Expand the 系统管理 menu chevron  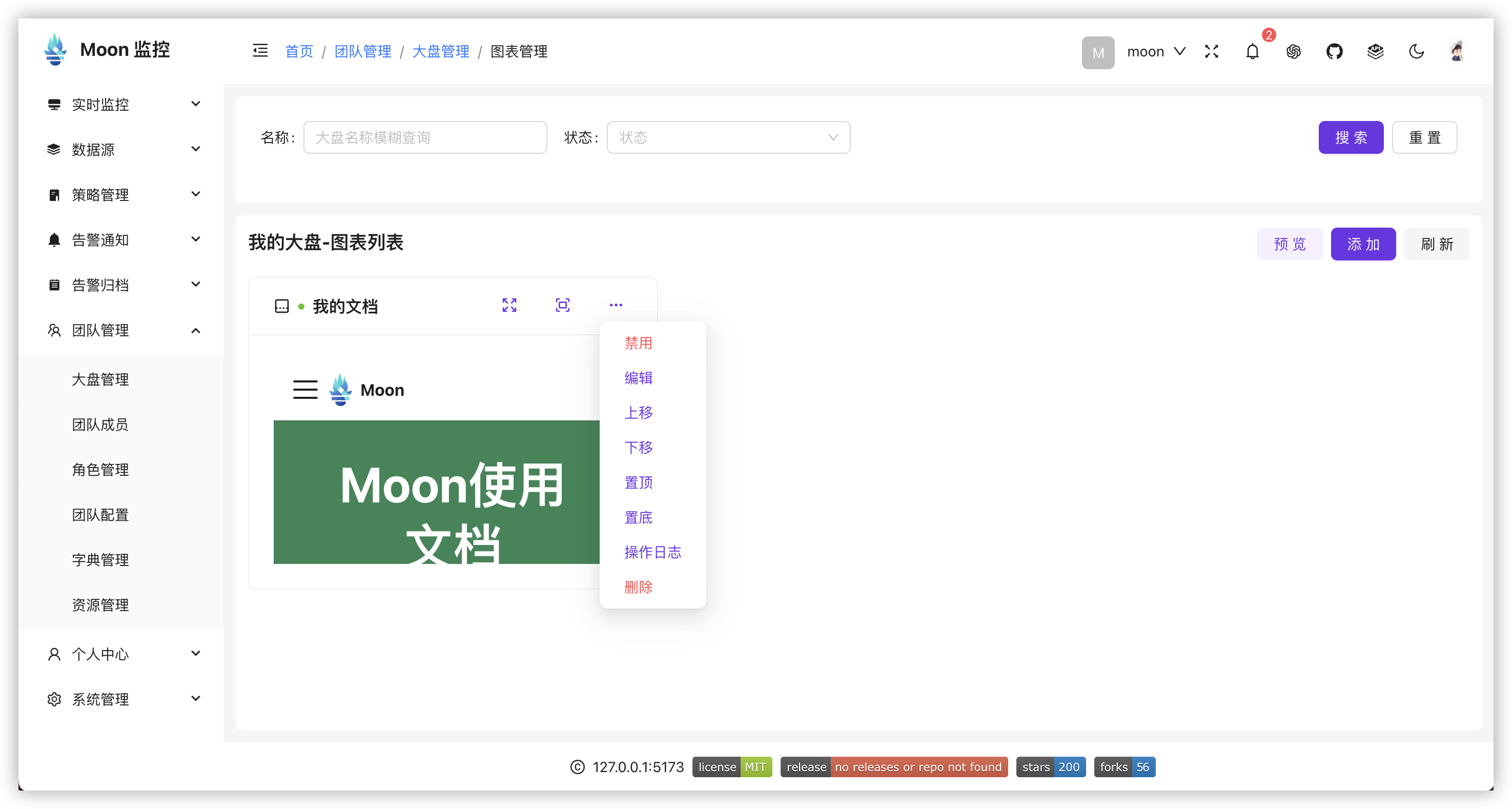coord(196,698)
